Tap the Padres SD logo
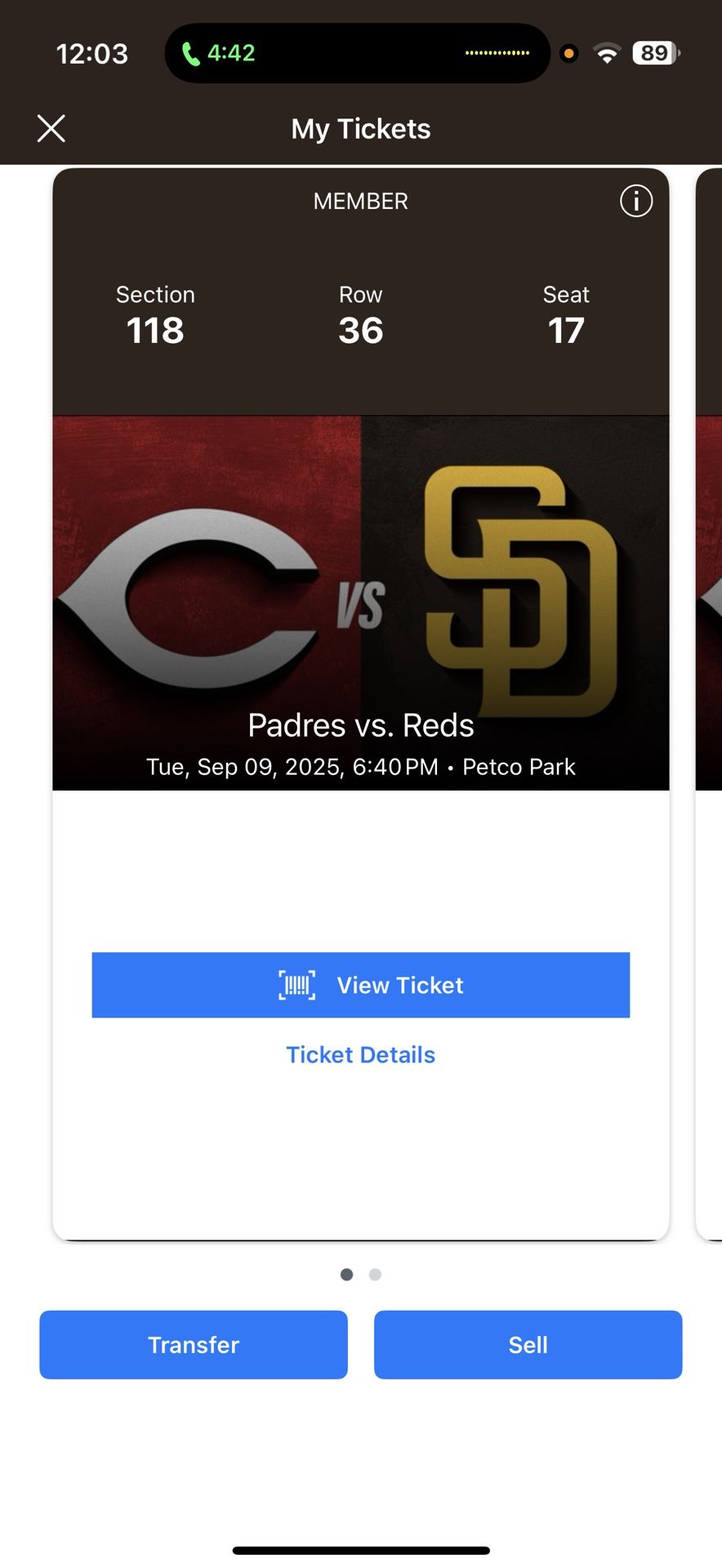Screen dimensions: 722x1568 (x=520, y=590)
